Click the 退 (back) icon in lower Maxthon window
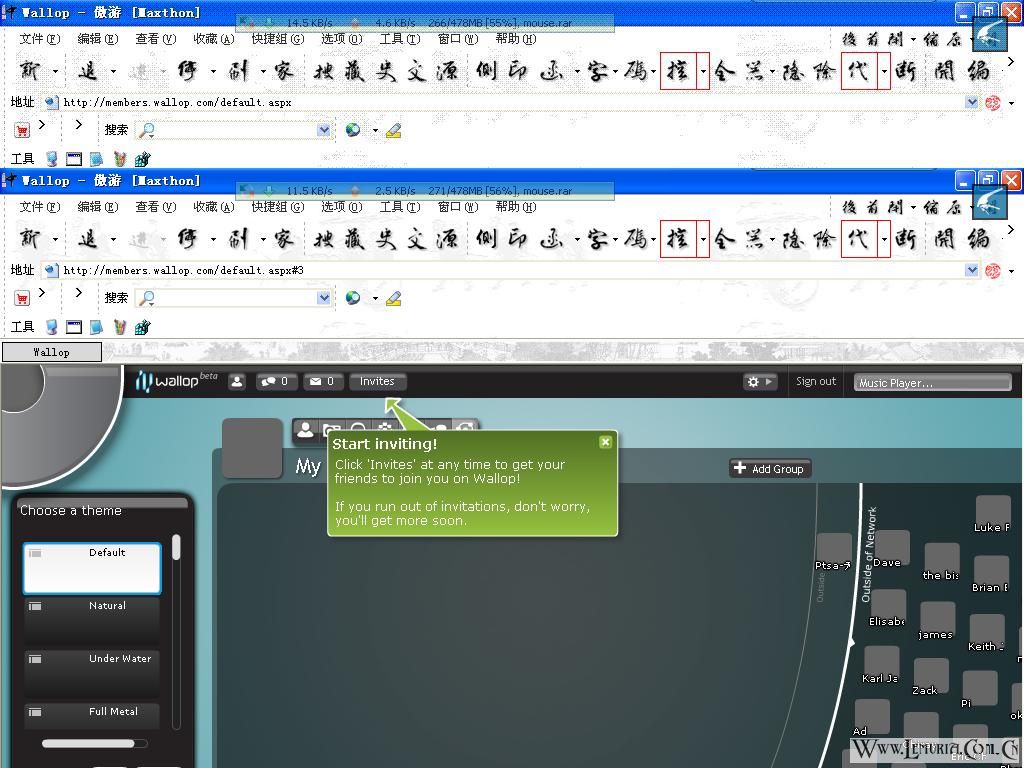The width and height of the screenshot is (1024, 768). (x=88, y=239)
